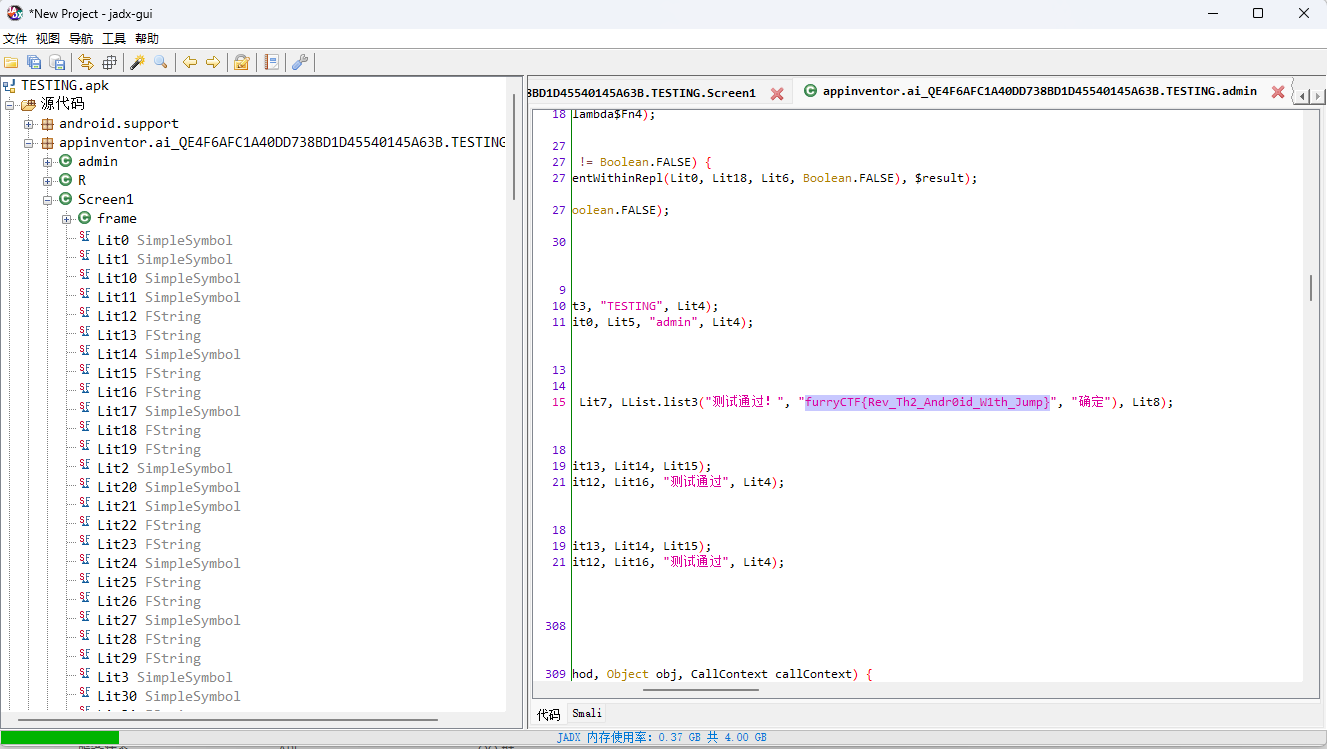Select Lit14 SimpleSymbol in tree
The height and width of the screenshot is (749, 1327).
(168, 354)
